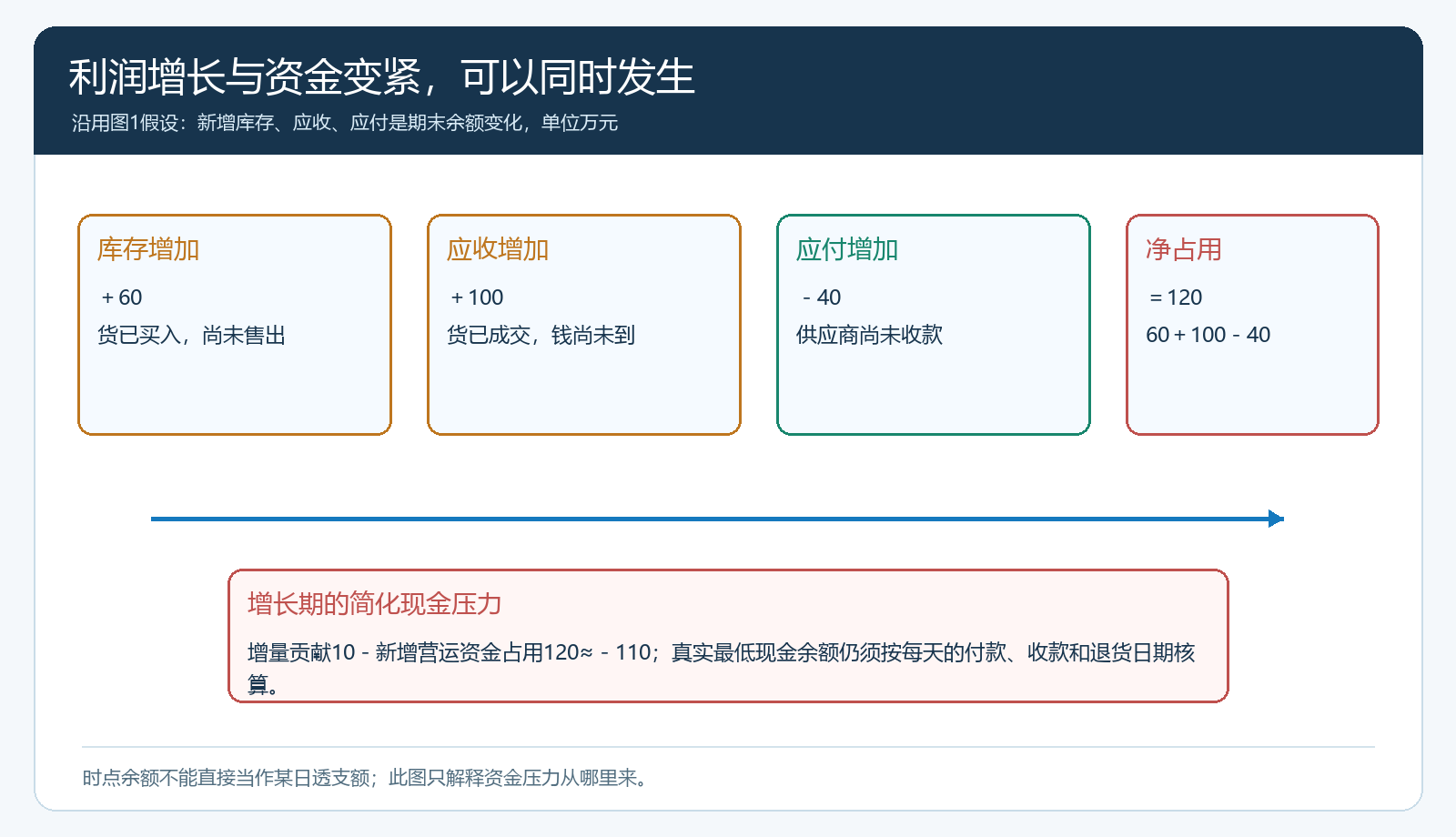
Task: Click the heading 增长期的简化现金压力
Action: 375,603
